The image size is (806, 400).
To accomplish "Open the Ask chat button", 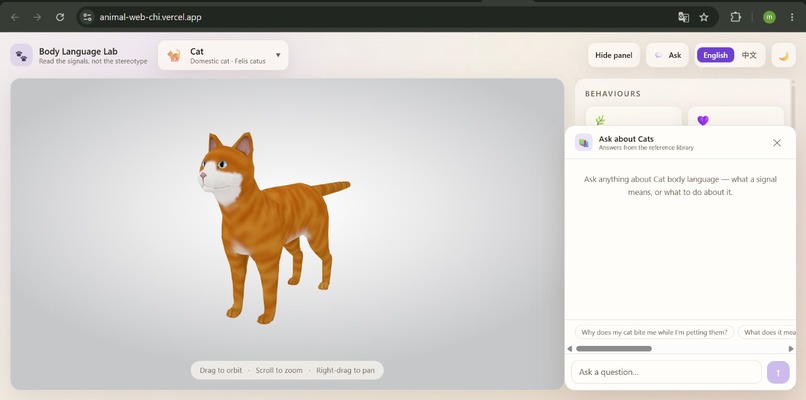I will [667, 55].
